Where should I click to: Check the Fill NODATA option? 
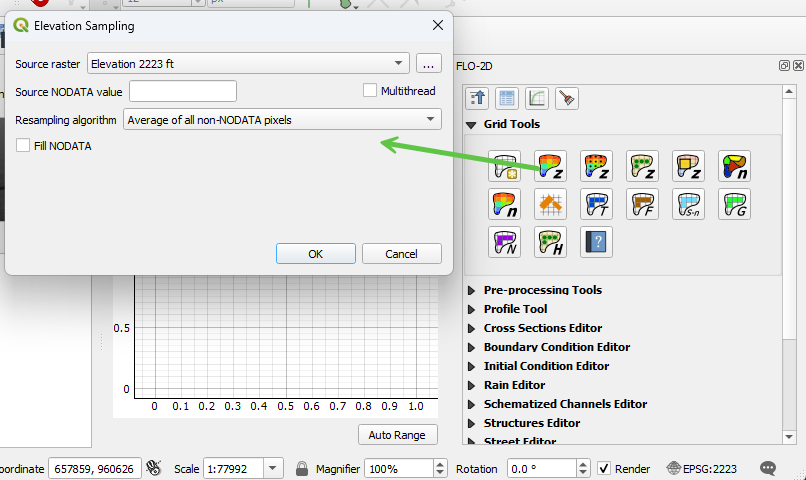point(24,146)
